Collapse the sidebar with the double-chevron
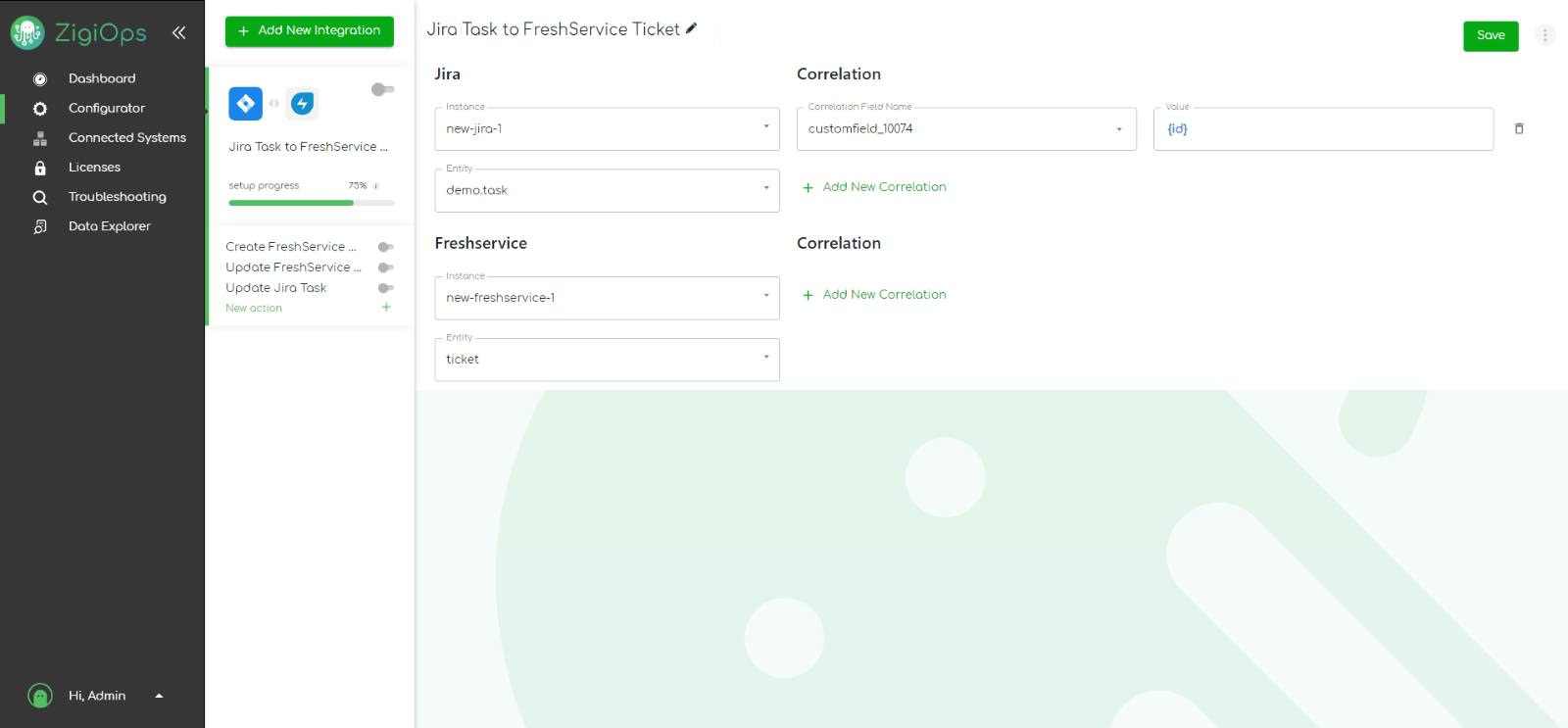The width and height of the screenshot is (1568, 728). 179,31
